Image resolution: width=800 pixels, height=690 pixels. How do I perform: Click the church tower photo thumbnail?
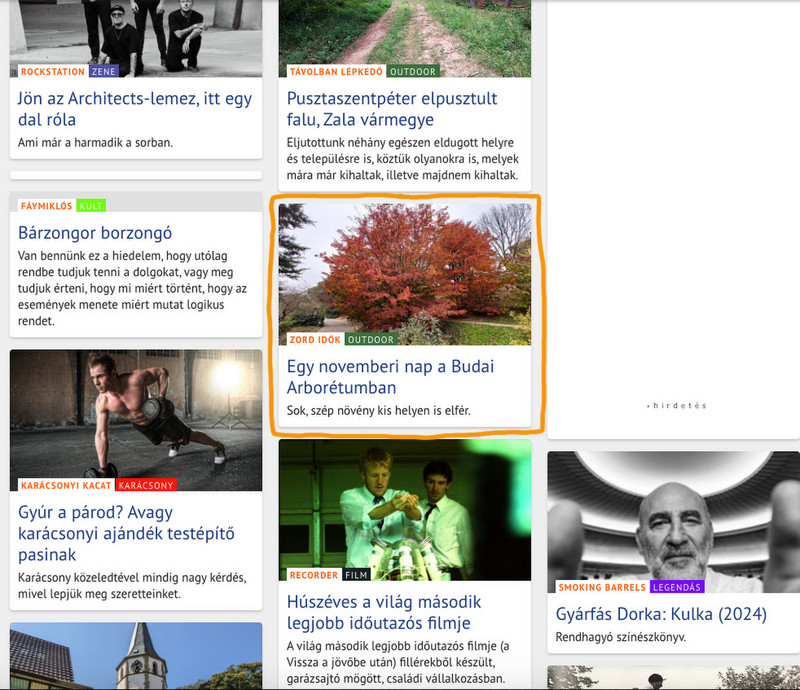(x=136, y=656)
